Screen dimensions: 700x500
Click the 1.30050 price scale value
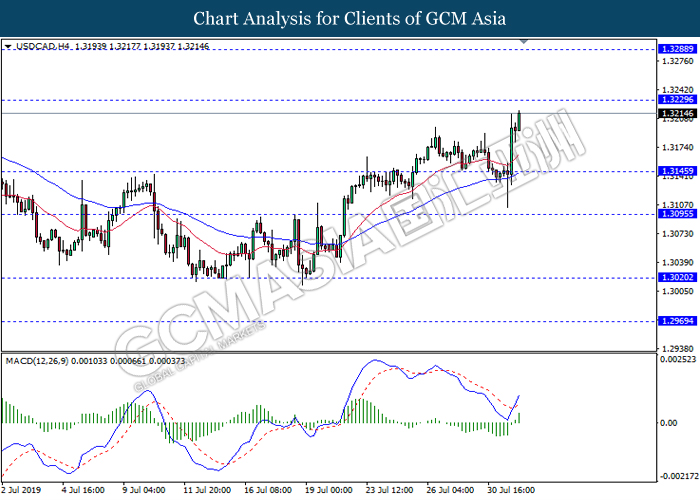(678, 291)
